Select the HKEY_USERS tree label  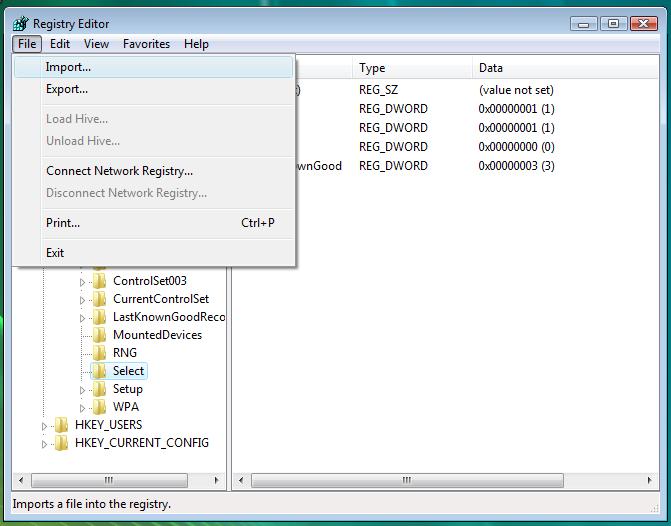click(108, 425)
